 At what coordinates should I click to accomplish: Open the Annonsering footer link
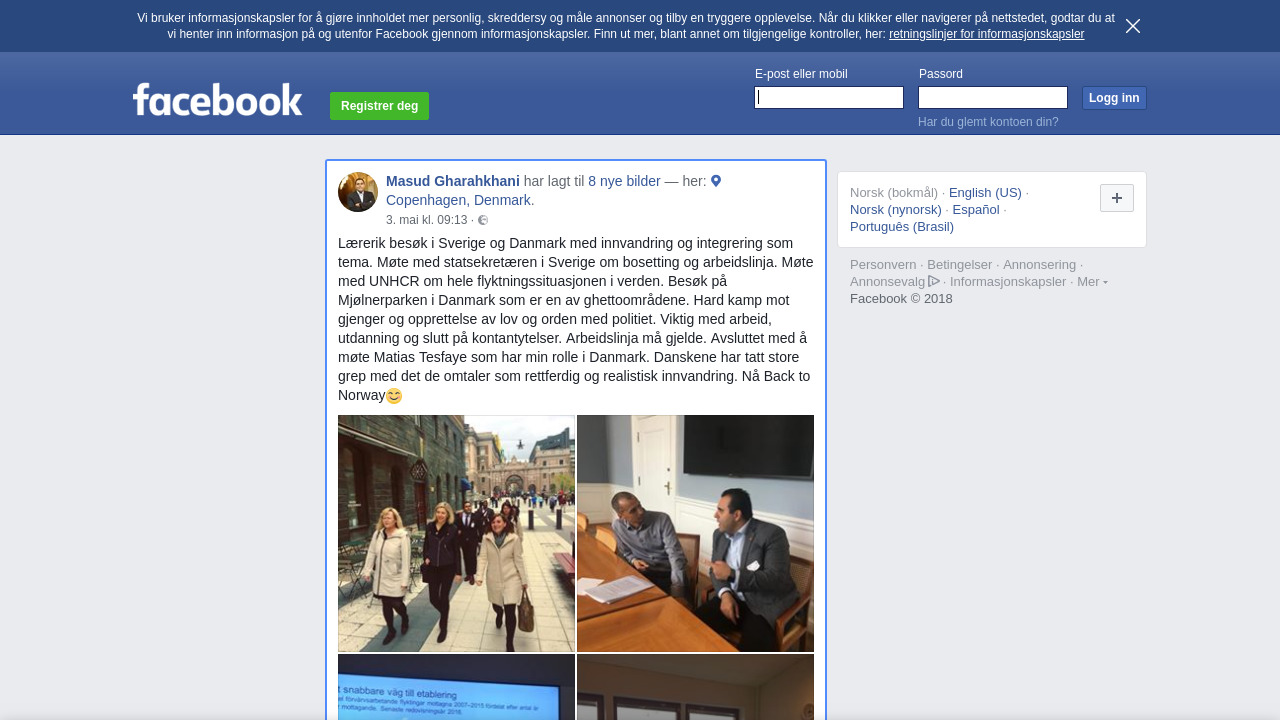click(1040, 265)
